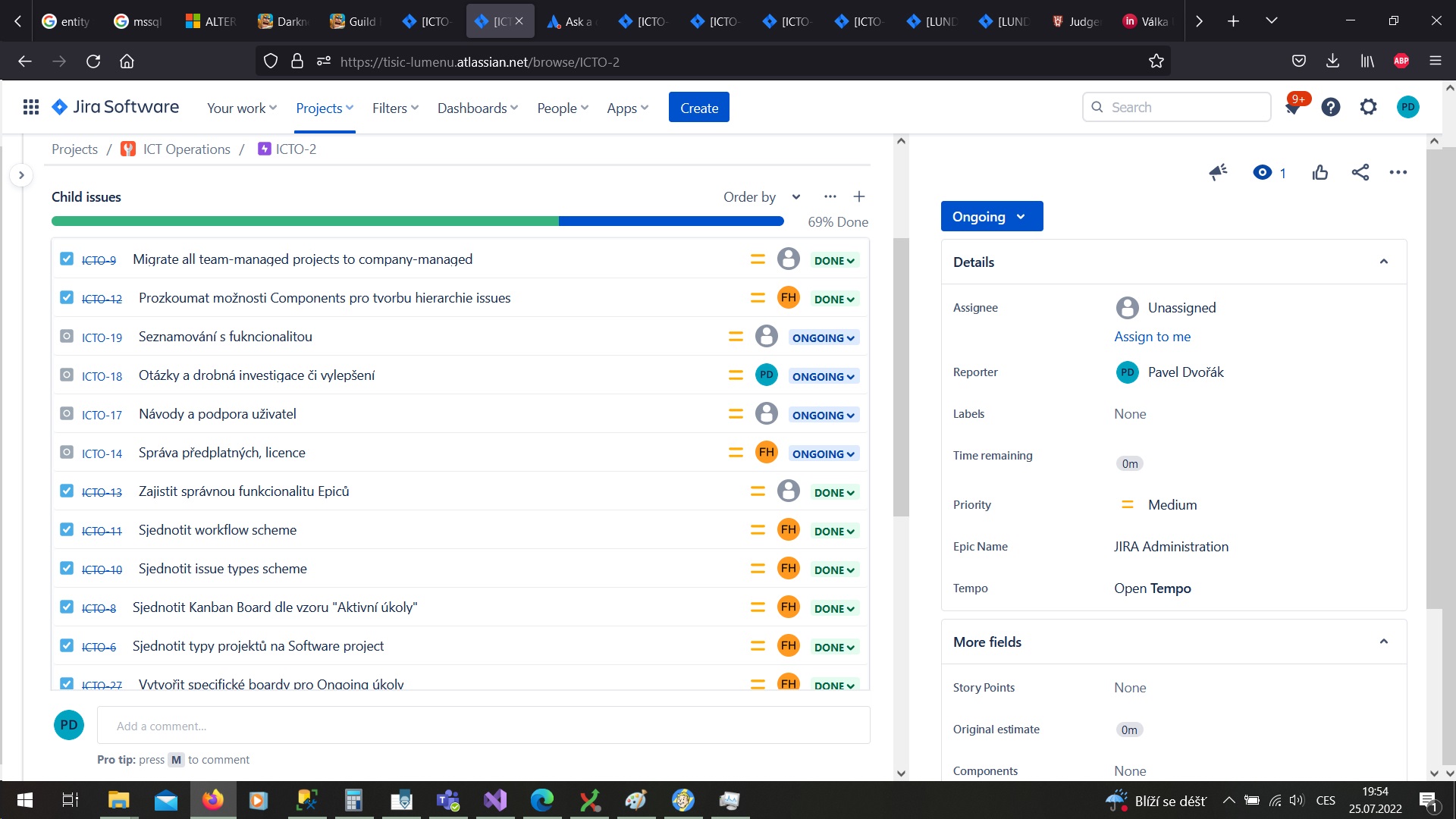Open the Dashboards menu
This screenshot has height=819, width=1456.
(x=478, y=108)
